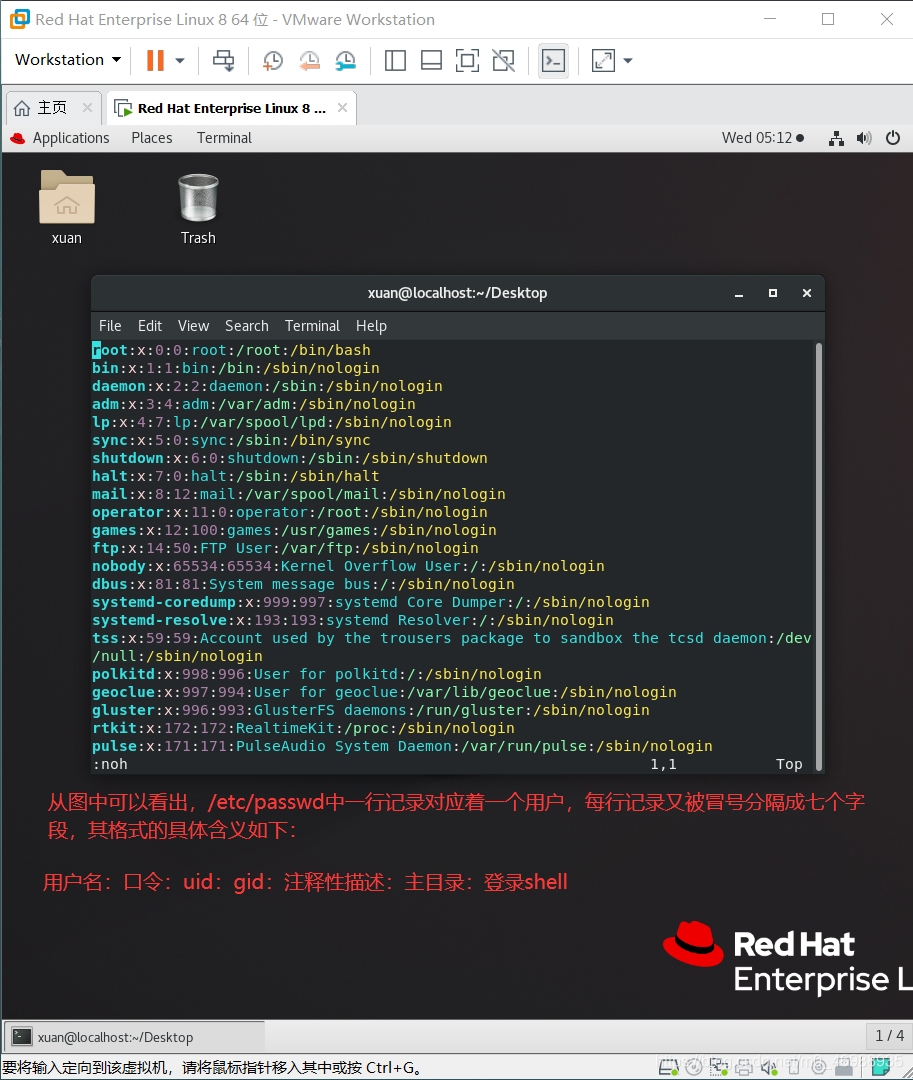Click the sound card status icon
913x1080 pixels.
pyautogui.click(x=768, y=1067)
